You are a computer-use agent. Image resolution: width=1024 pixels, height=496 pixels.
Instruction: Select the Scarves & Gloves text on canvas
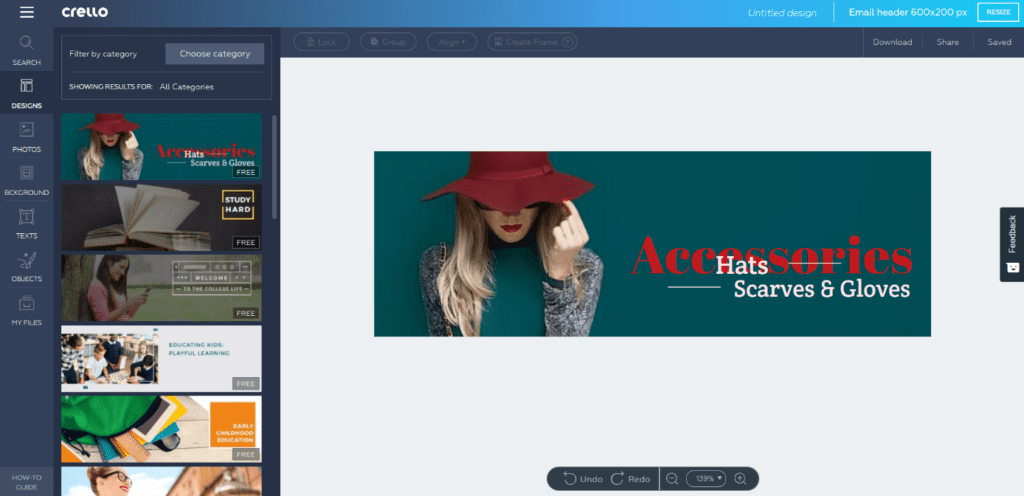pyautogui.click(x=822, y=289)
